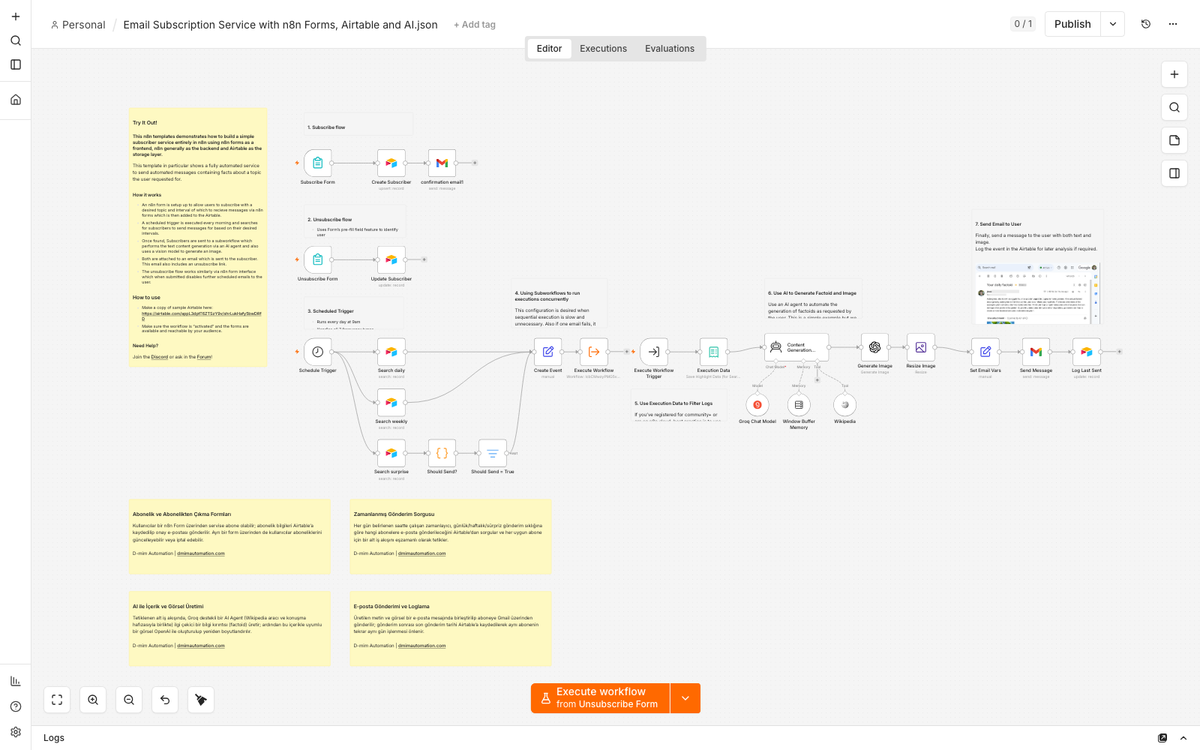Select the Should Send? code node
The image size is (1200, 750).
441,453
